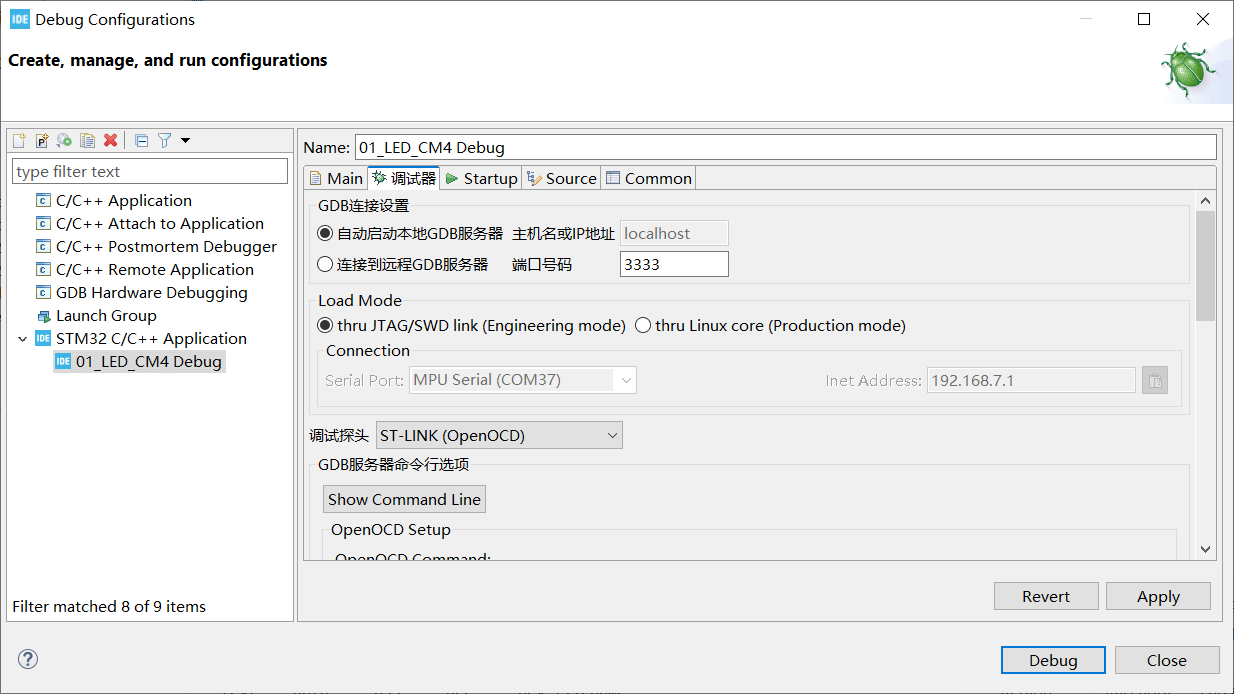This screenshot has width=1234, height=694.
Task: Open the filter options dropdown arrow
Action: [x=185, y=141]
